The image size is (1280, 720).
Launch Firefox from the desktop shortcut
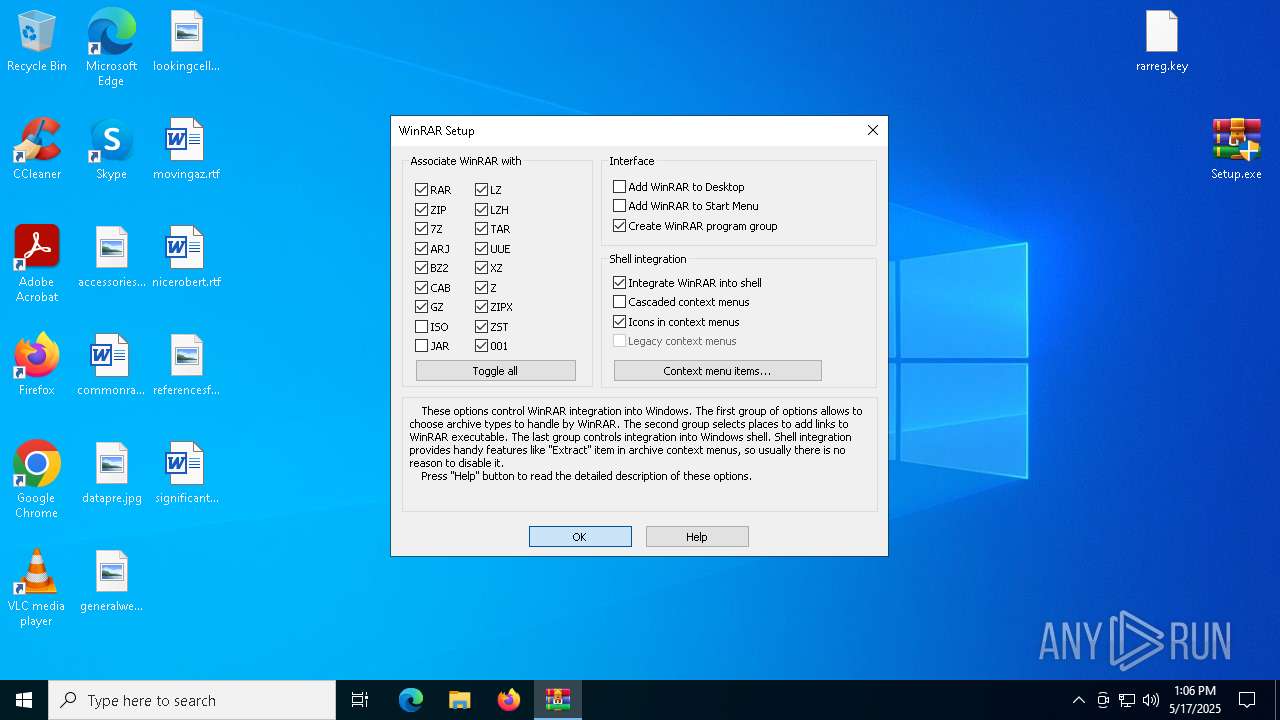(x=37, y=366)
